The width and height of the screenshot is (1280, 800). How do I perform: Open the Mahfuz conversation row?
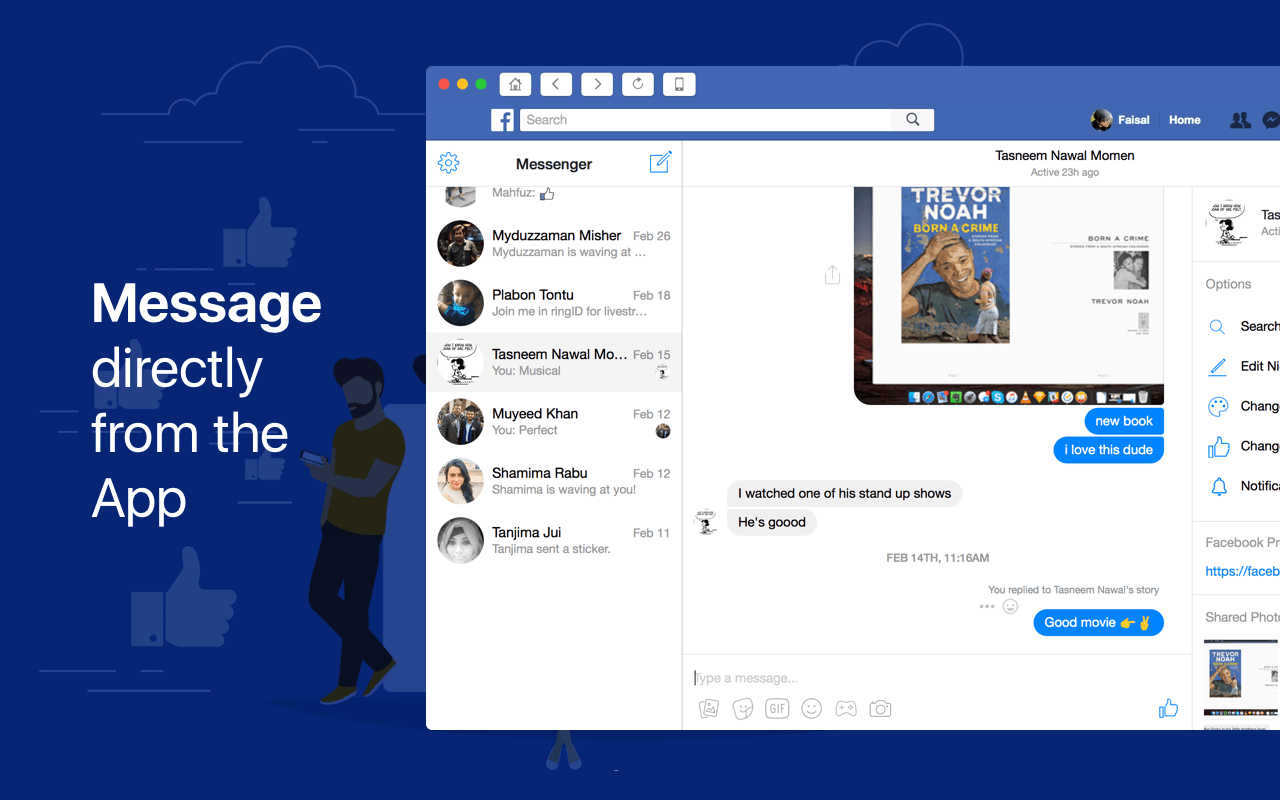[x=554, y=200]
